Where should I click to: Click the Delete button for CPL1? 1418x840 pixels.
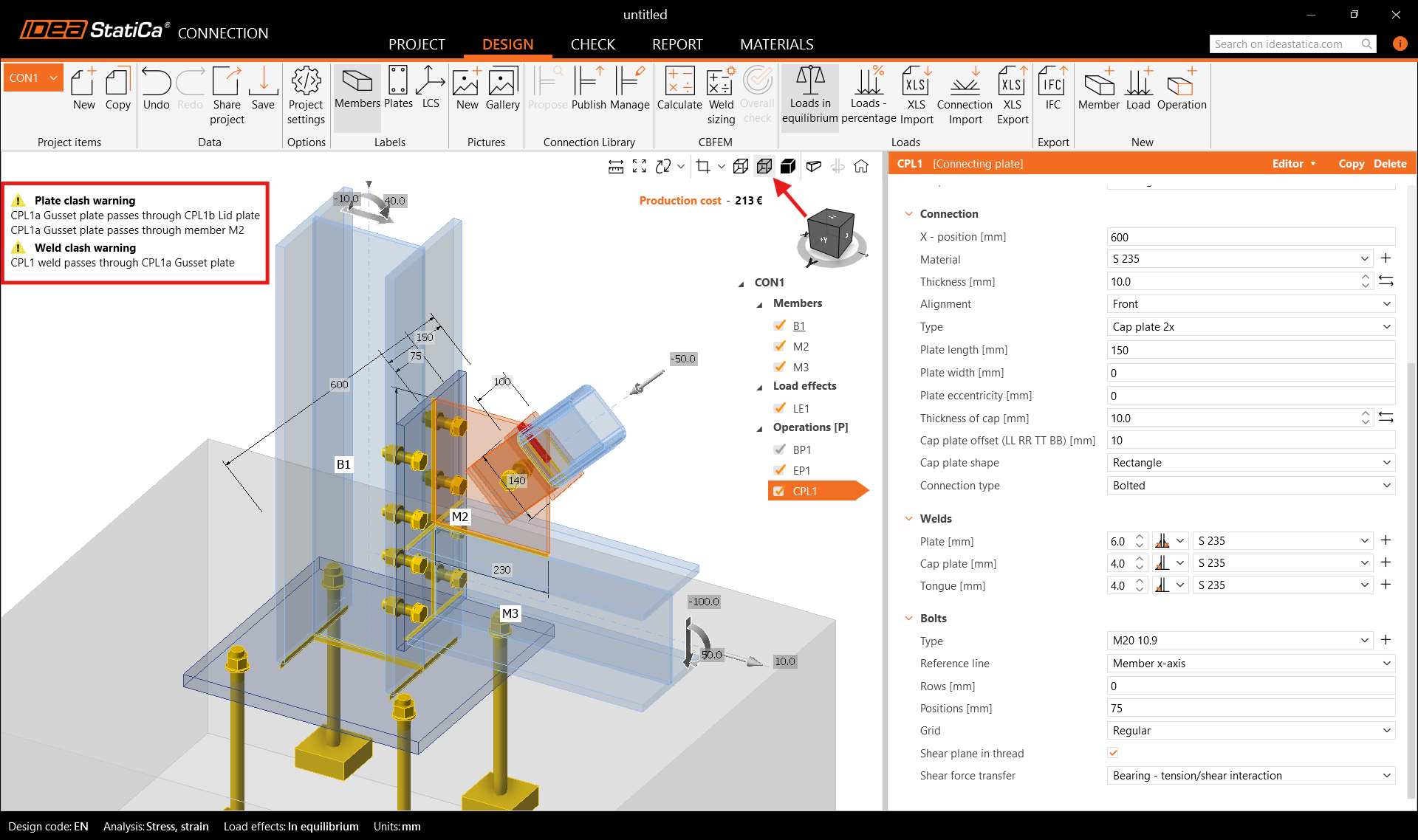[1389, 164]
